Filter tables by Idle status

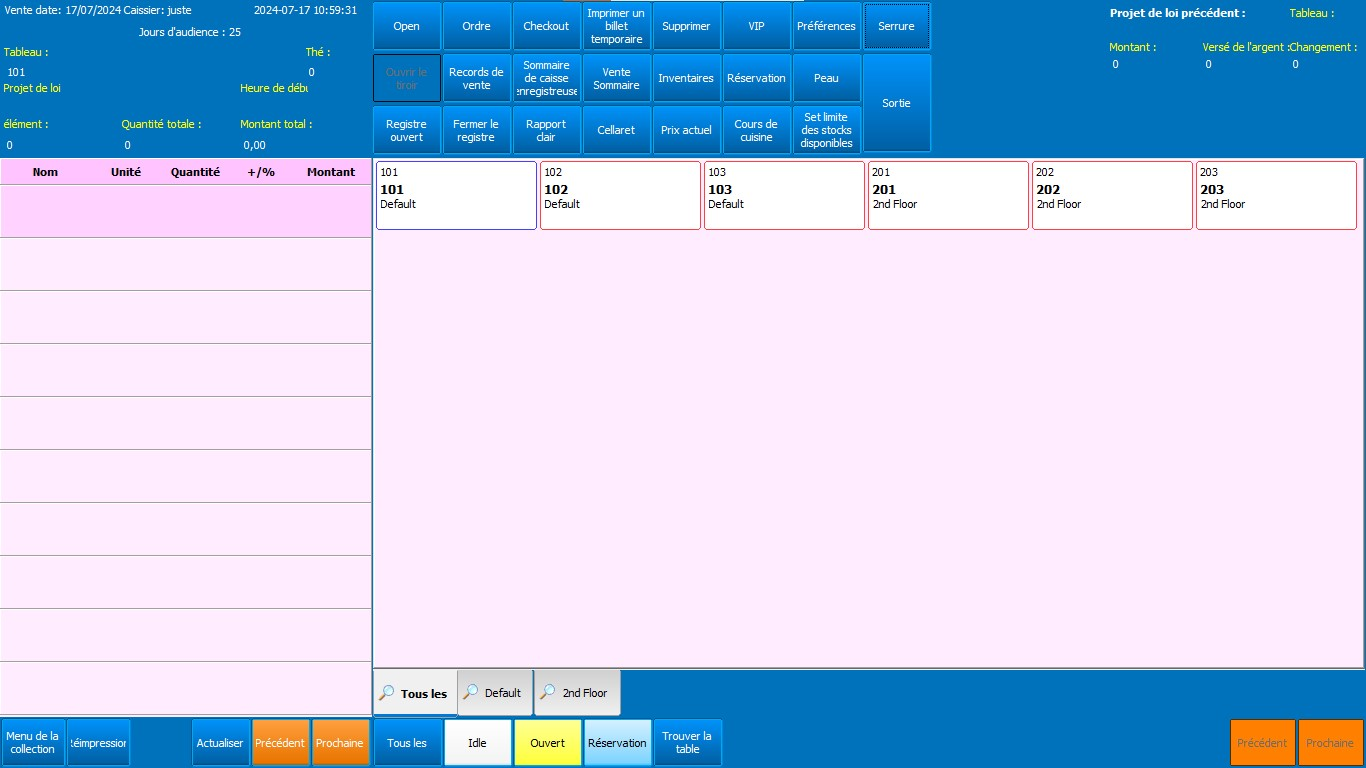click(477, 743)
